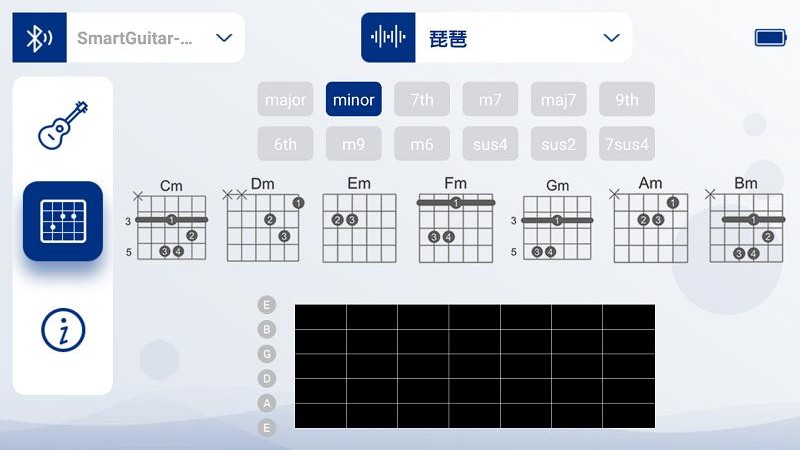Image resolution: width=800 pixels, height=450 pixels.
Task: Click the Bluetooth connection icon
Action: [40, 38]
